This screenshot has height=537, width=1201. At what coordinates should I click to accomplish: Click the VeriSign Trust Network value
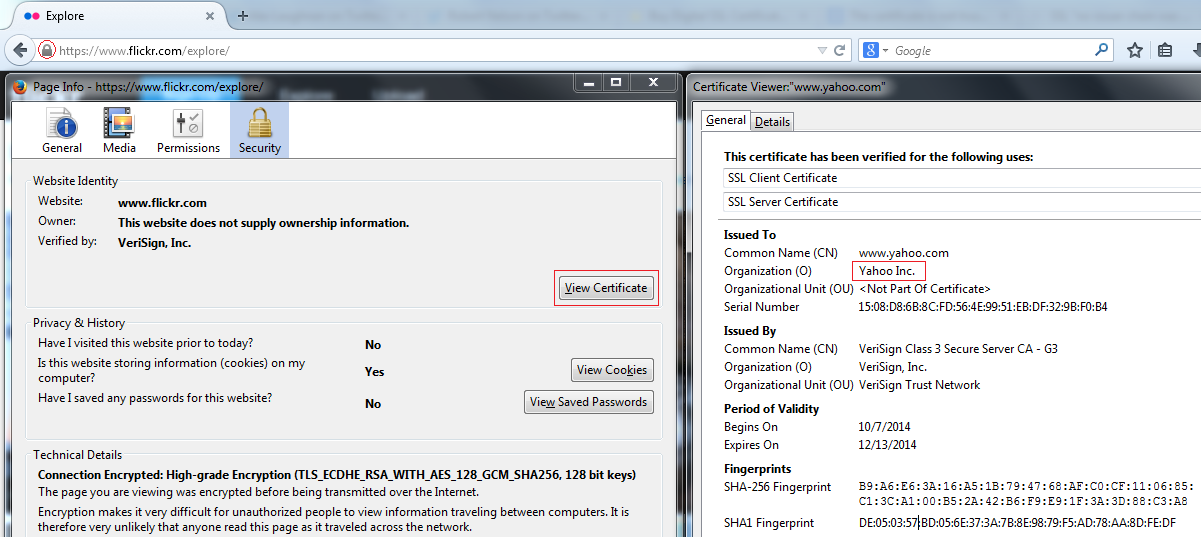tap(919, 385)
